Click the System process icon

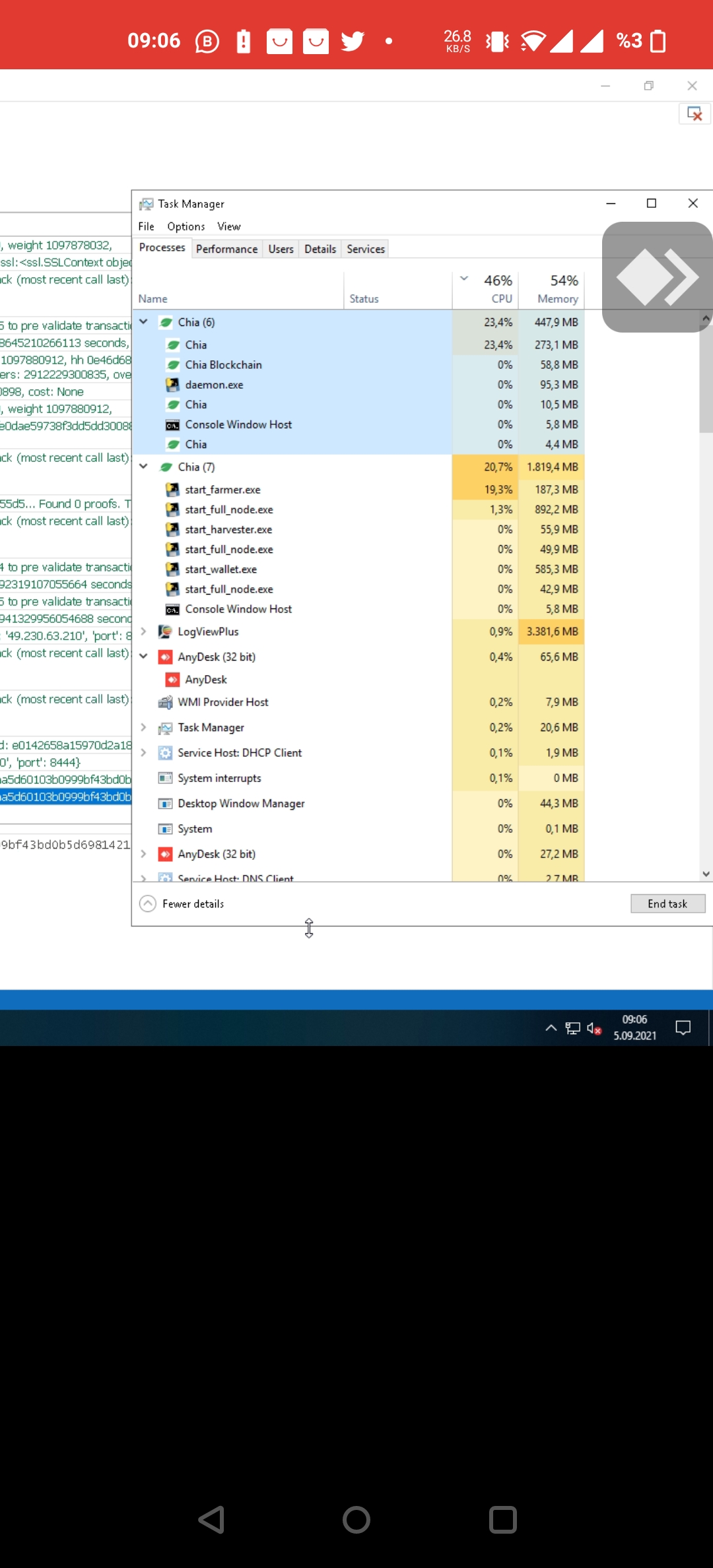(x=166, y=829)
